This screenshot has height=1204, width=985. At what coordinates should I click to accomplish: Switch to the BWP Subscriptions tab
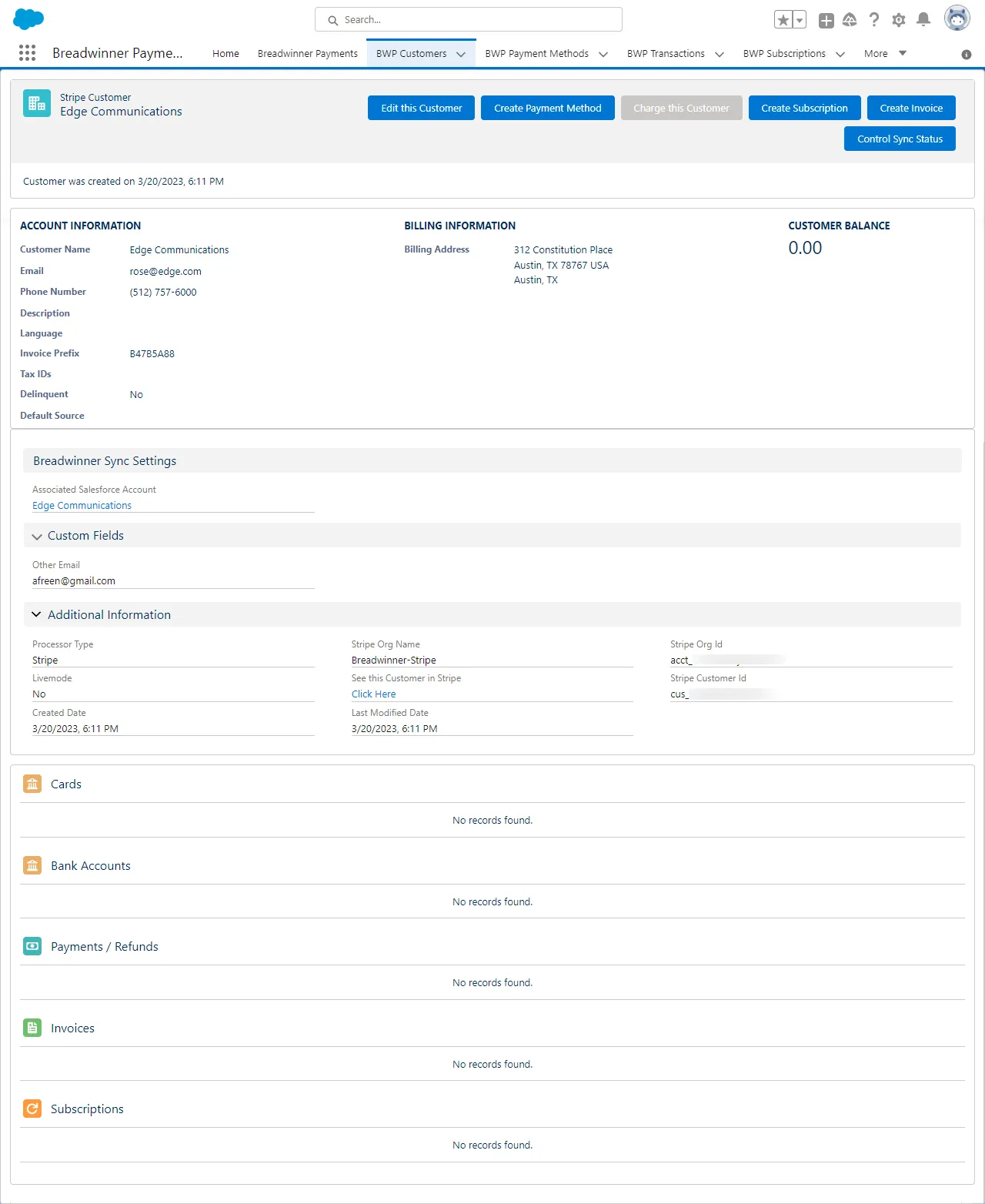coord(784,54)
